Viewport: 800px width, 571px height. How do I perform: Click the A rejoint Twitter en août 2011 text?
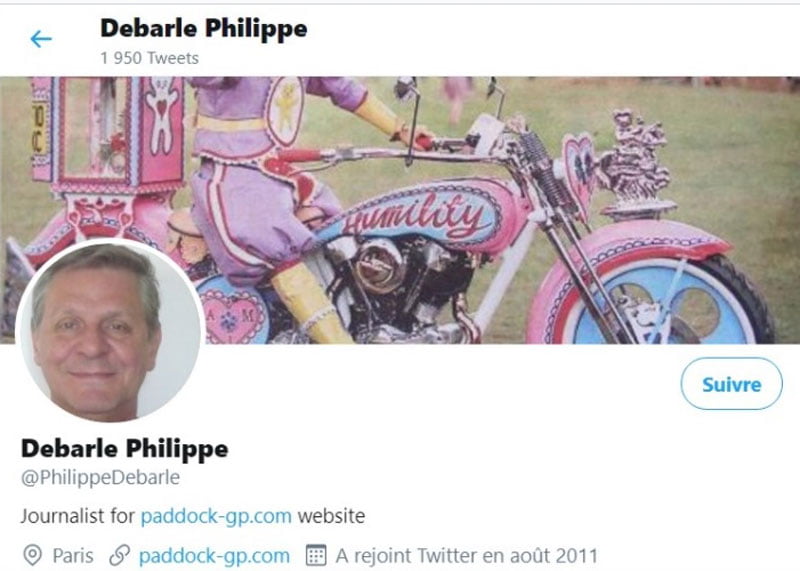click(x=466, y=555)
